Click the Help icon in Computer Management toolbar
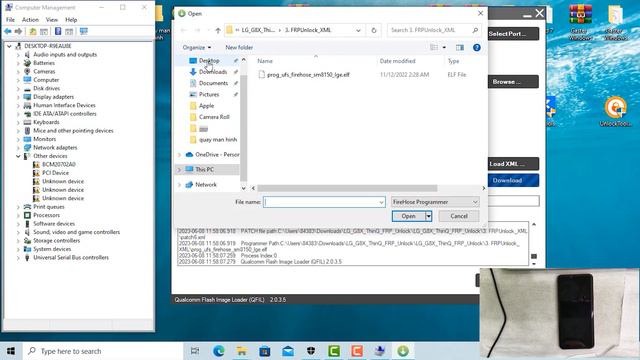Viewport: 640px width, 360px height. (x=58, y=31)
